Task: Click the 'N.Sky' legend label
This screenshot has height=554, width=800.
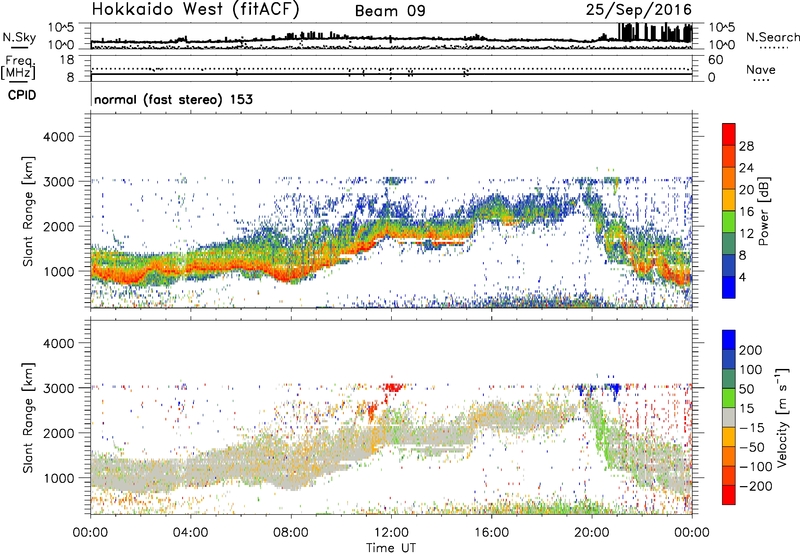Action: pos(19,37)
